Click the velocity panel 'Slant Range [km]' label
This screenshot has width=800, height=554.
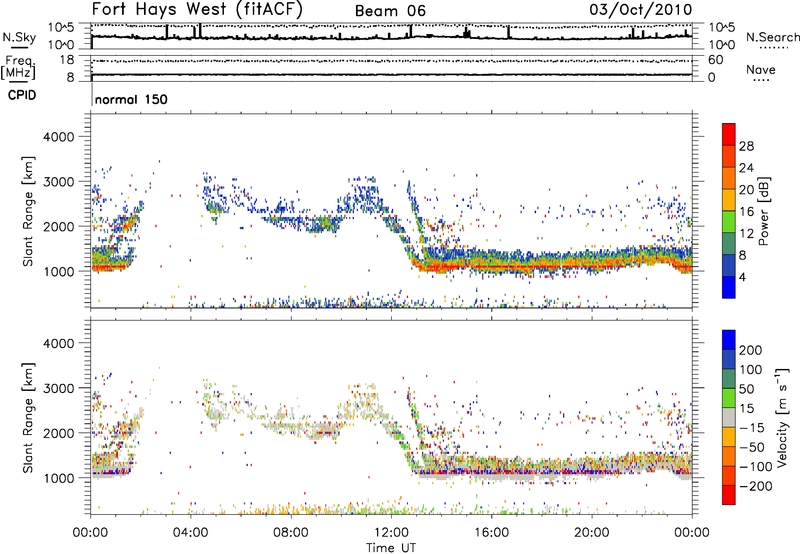[28, 417]
